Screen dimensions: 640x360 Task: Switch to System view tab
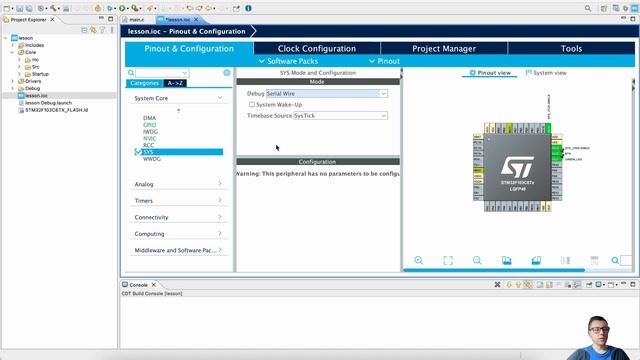click(546, 73)
